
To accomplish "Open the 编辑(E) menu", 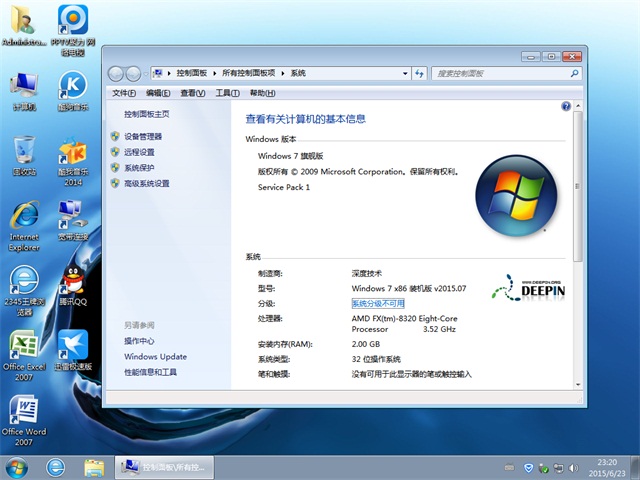I will pos(158,93).
